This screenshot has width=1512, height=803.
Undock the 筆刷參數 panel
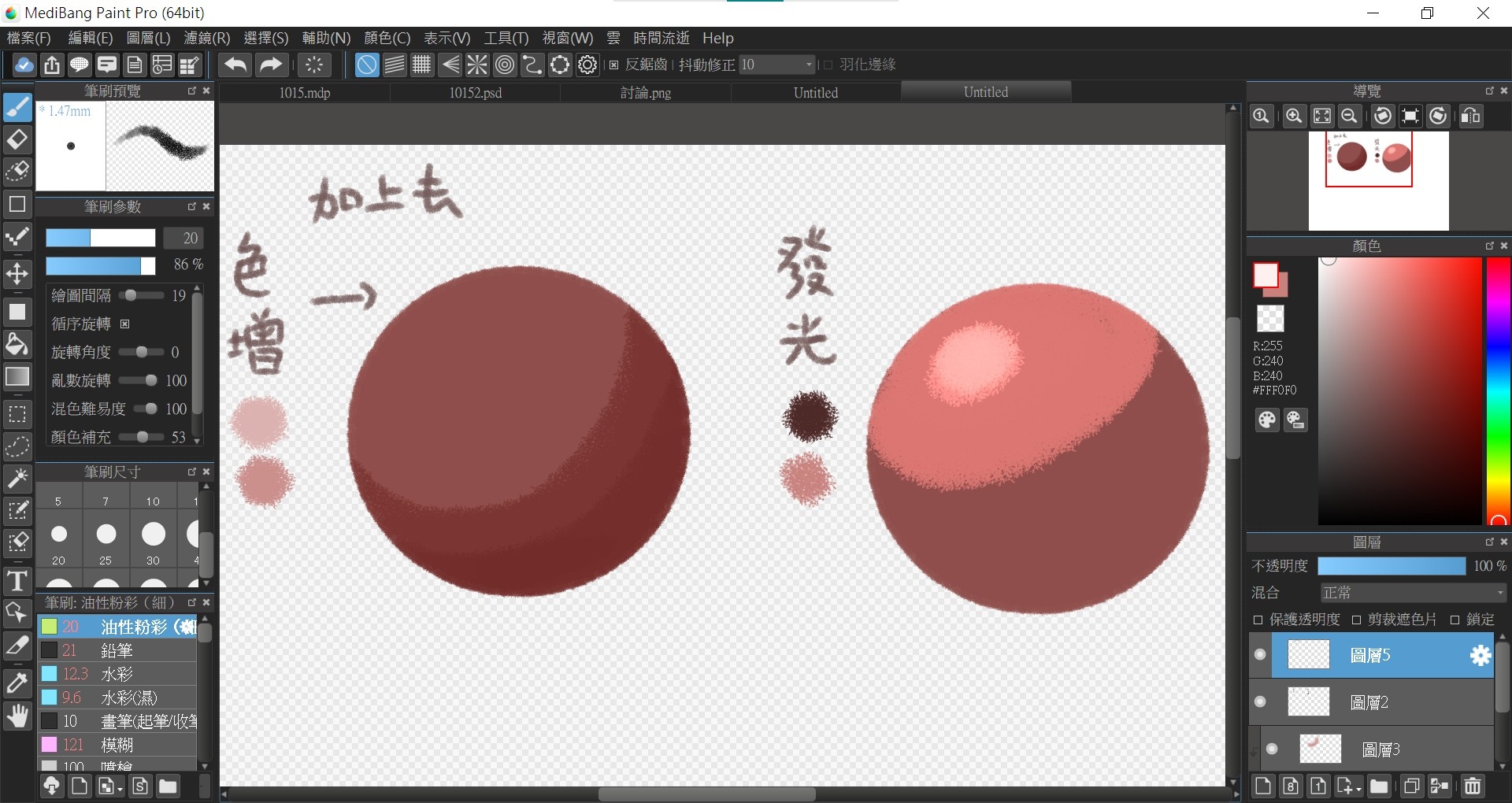coord(191,206)
